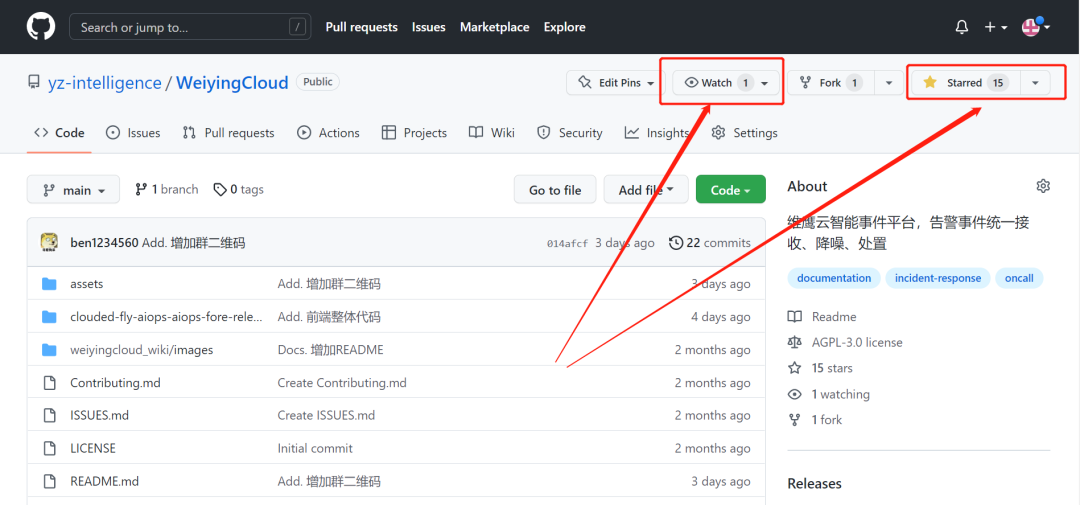The height and width of the screenshot is (505, 1080).
Task: Click the About settings gear icon
Action: (1043, 186)
